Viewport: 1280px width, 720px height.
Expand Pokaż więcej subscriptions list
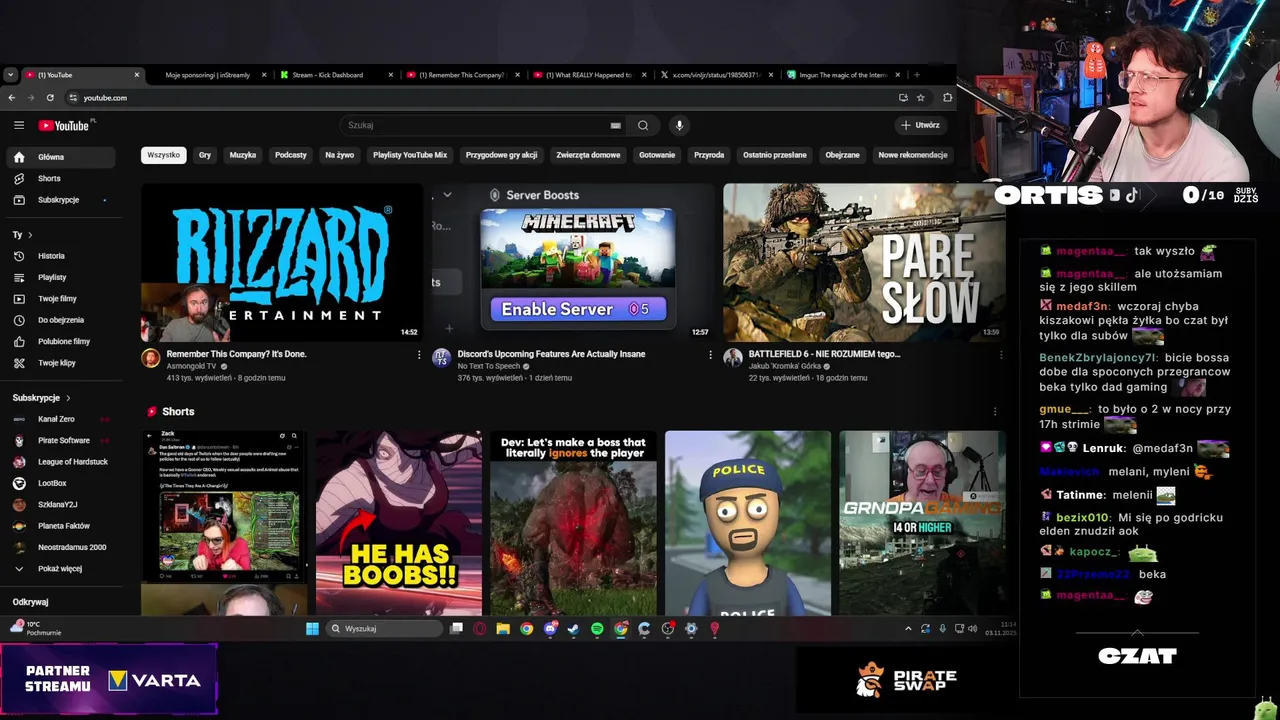click(x=63, y=569)
